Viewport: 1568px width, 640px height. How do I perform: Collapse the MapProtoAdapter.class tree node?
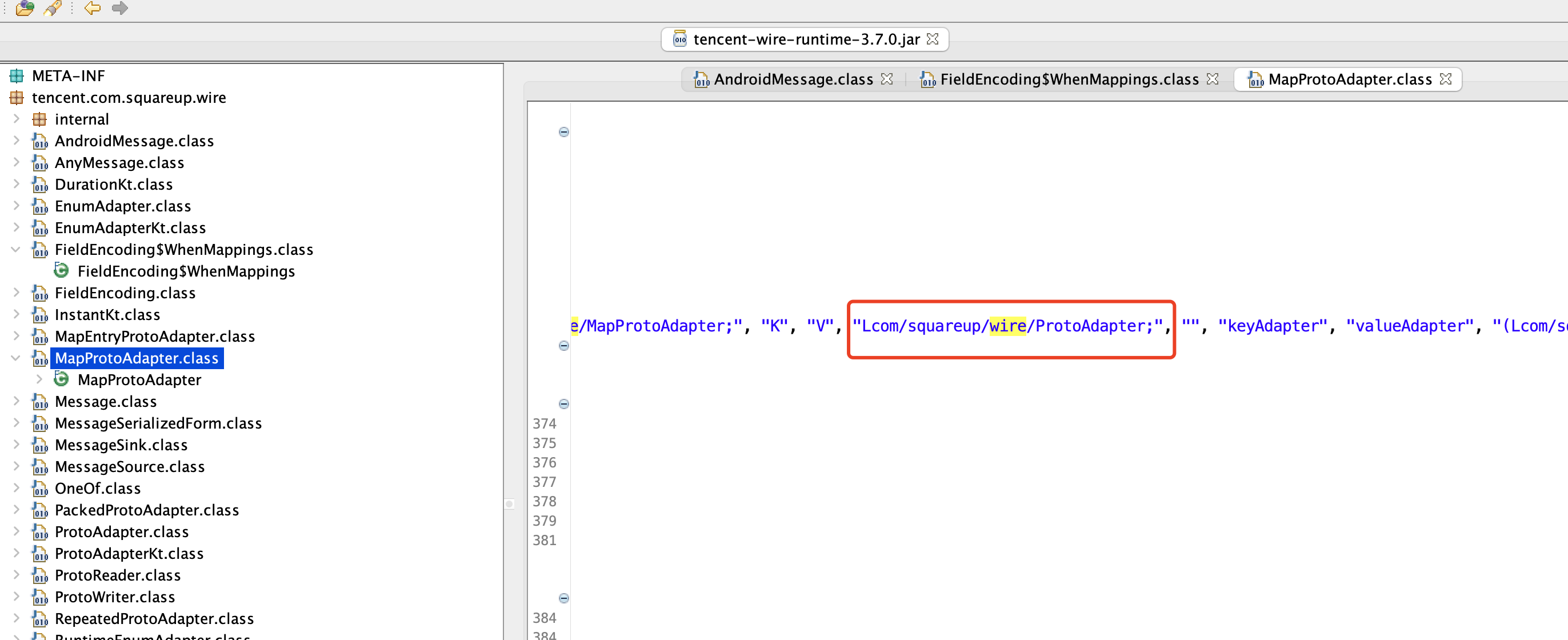click(x=17, y=358)
